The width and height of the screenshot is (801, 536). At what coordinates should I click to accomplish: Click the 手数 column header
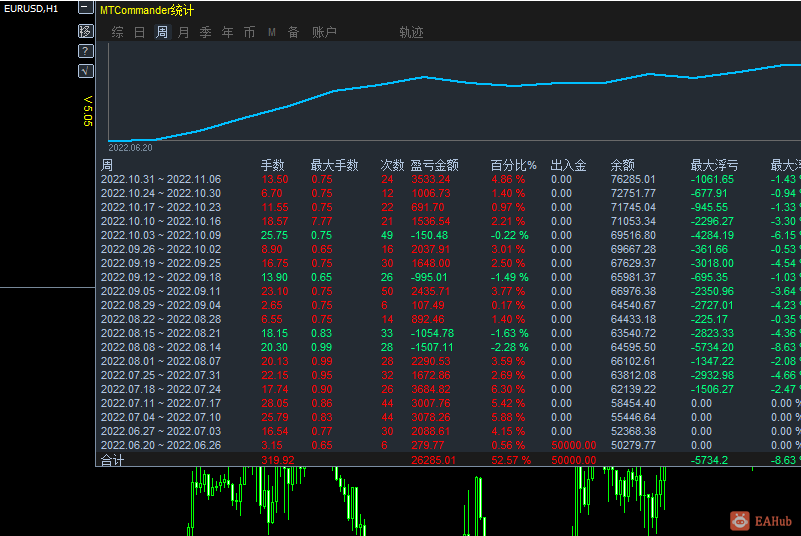click(x=272, y=165)
